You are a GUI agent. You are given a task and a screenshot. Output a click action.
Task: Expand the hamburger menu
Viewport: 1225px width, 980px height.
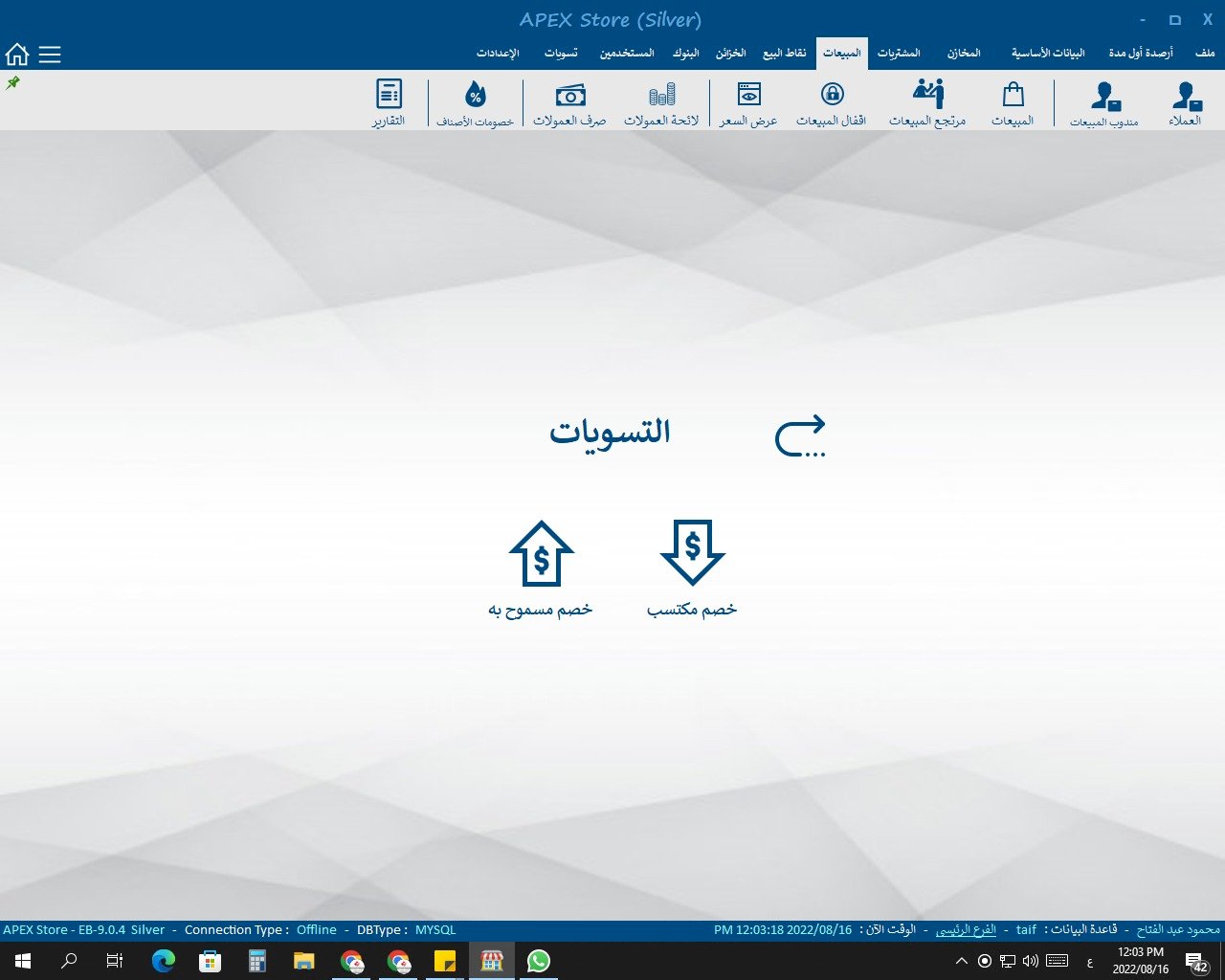[50, 55]
